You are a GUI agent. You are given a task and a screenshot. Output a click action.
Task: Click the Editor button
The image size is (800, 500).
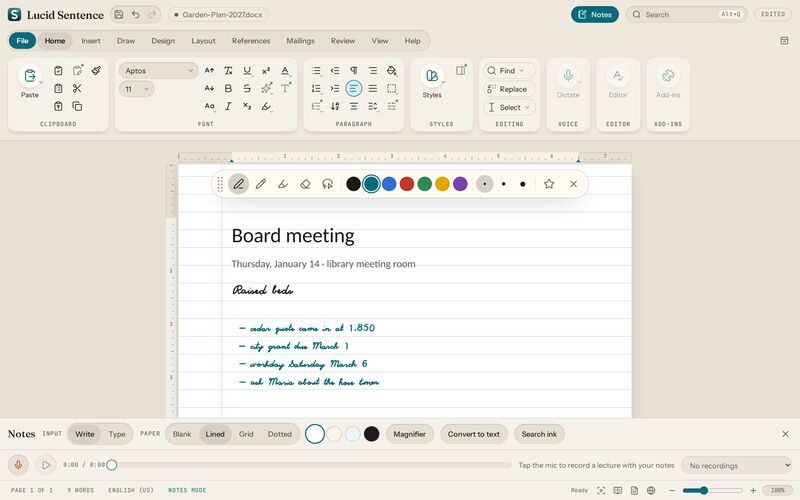click(x=618, y=82)
